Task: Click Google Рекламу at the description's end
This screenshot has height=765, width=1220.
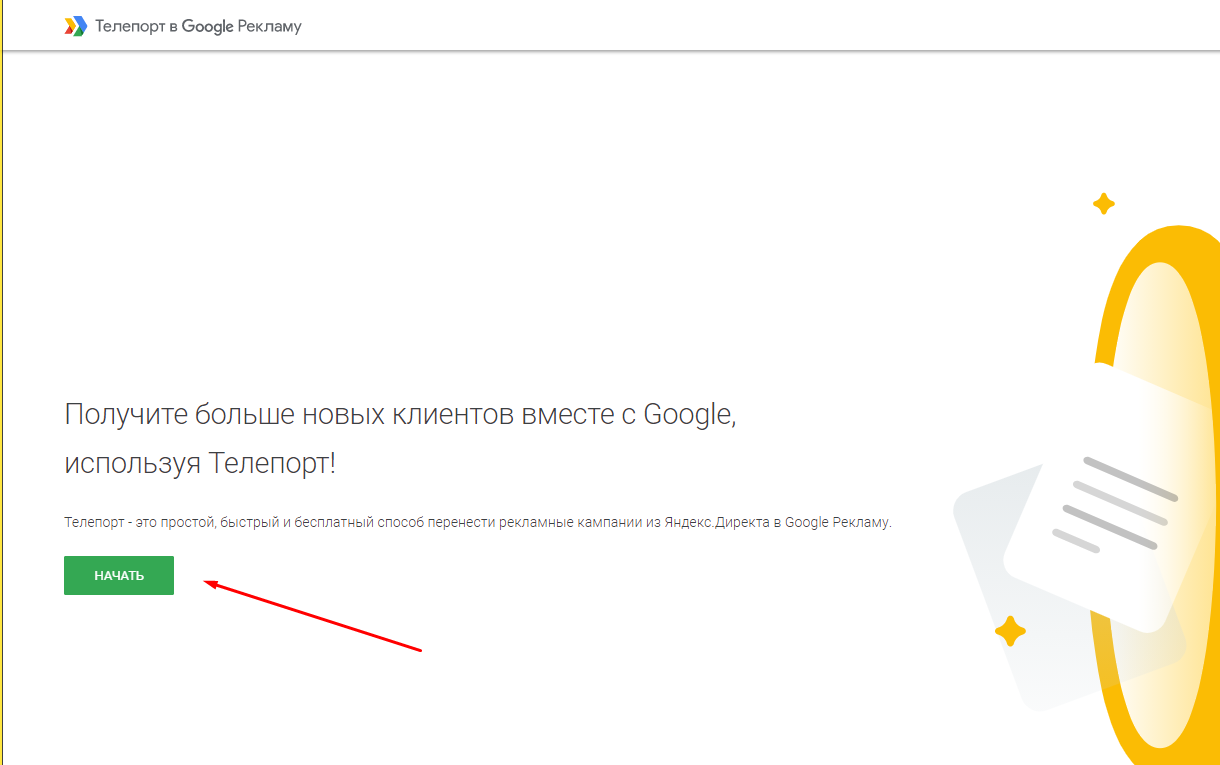Action: coord(837,522)
